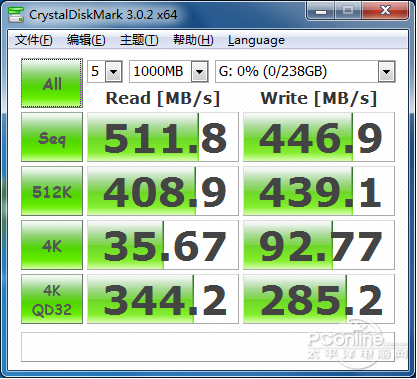Click the 4K read result 35.67
The height and width of the screenshot is (379, 417).
click(163, 245)
